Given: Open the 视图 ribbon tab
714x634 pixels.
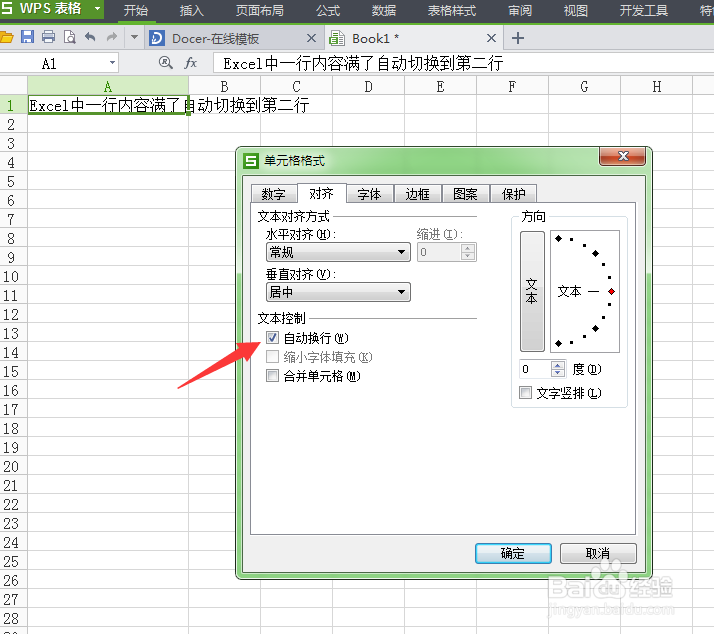Looking at the screenshot, I should pos(576,10).
